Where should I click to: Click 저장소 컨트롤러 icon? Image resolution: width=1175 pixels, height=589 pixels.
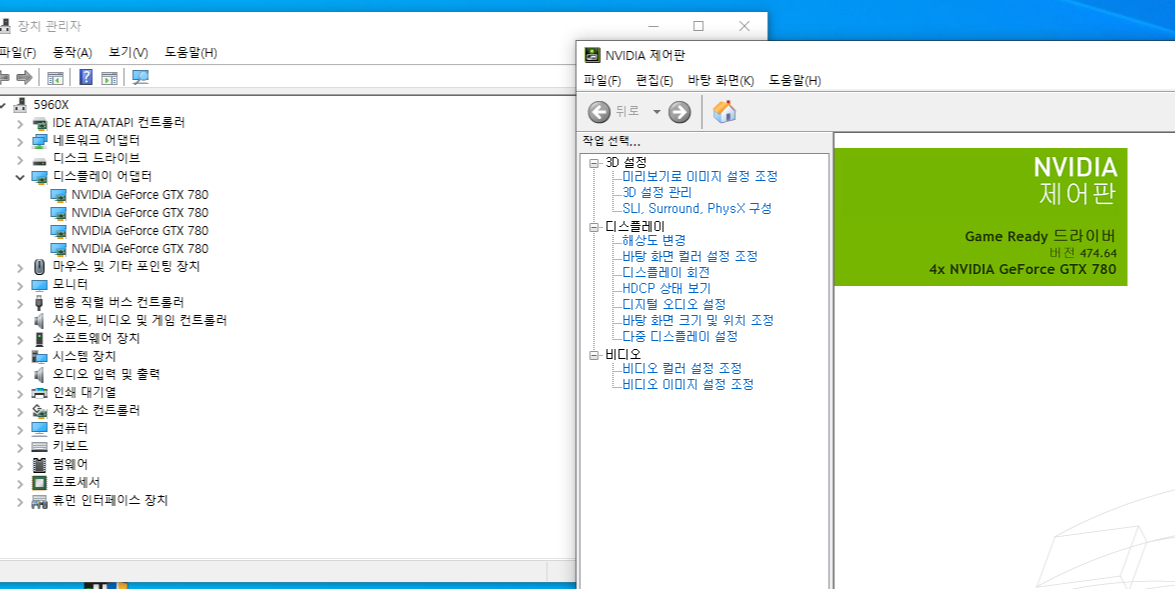coord(40,411)
